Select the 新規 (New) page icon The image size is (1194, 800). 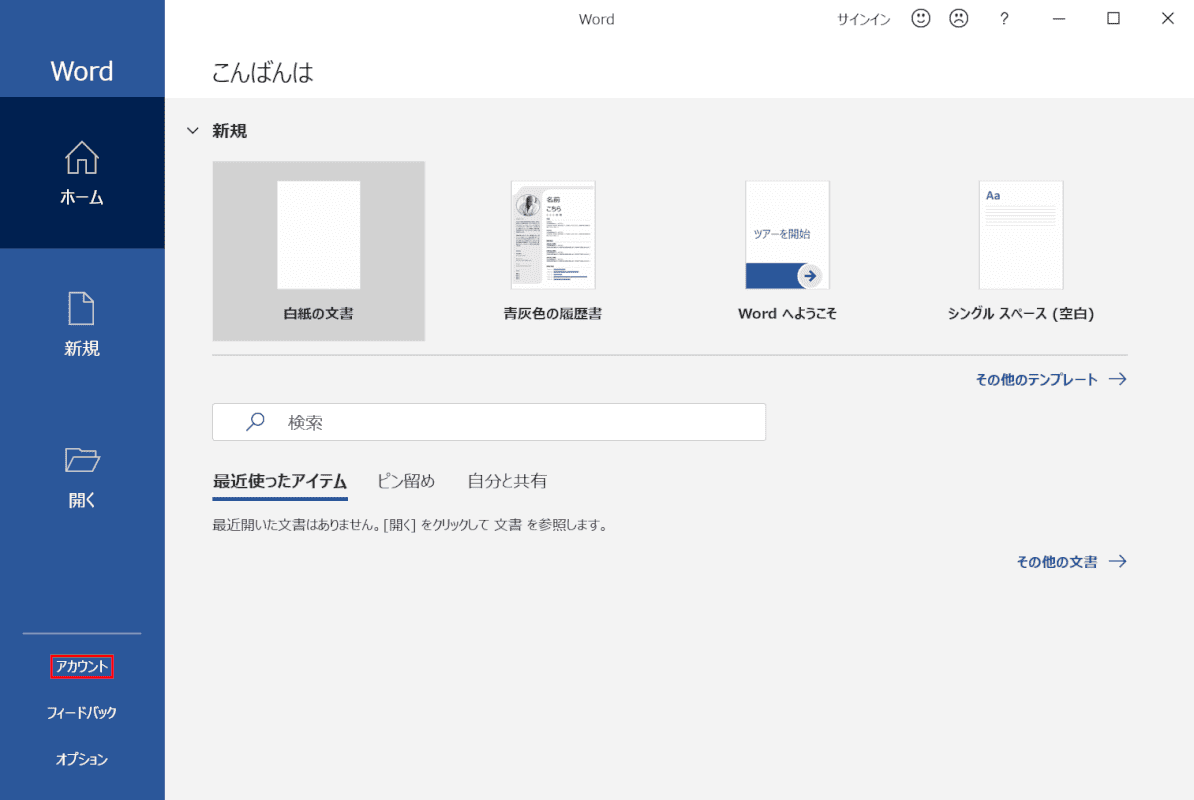(x=81, y=308)
